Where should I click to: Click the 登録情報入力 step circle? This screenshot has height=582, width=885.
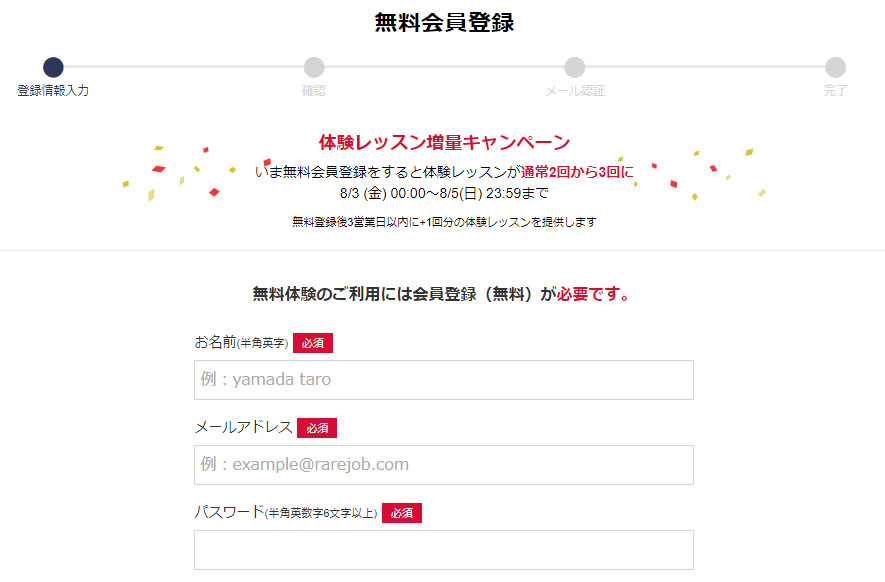click(53, 67)
